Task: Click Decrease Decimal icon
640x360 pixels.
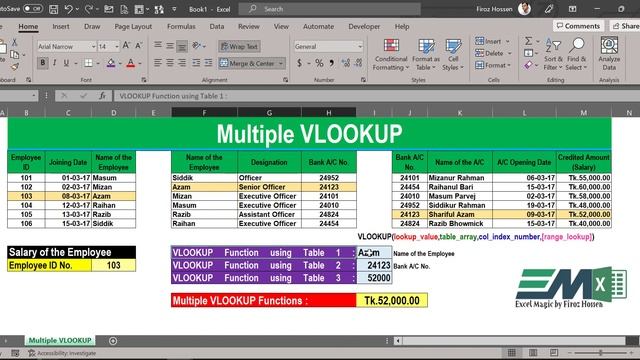Action: 358,63
